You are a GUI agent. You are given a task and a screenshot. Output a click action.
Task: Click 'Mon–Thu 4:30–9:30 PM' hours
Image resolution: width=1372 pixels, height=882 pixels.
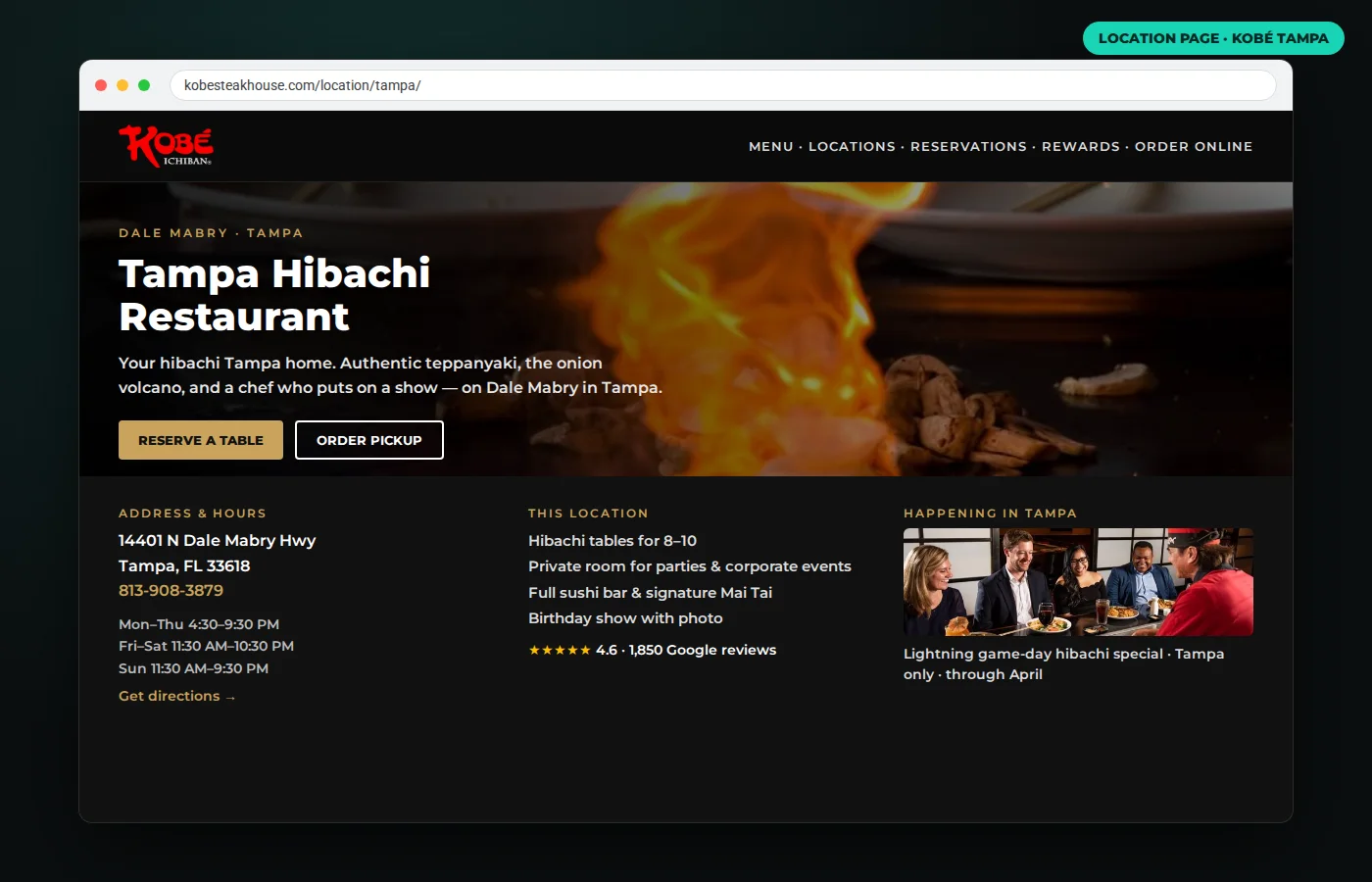coord(199,624)
